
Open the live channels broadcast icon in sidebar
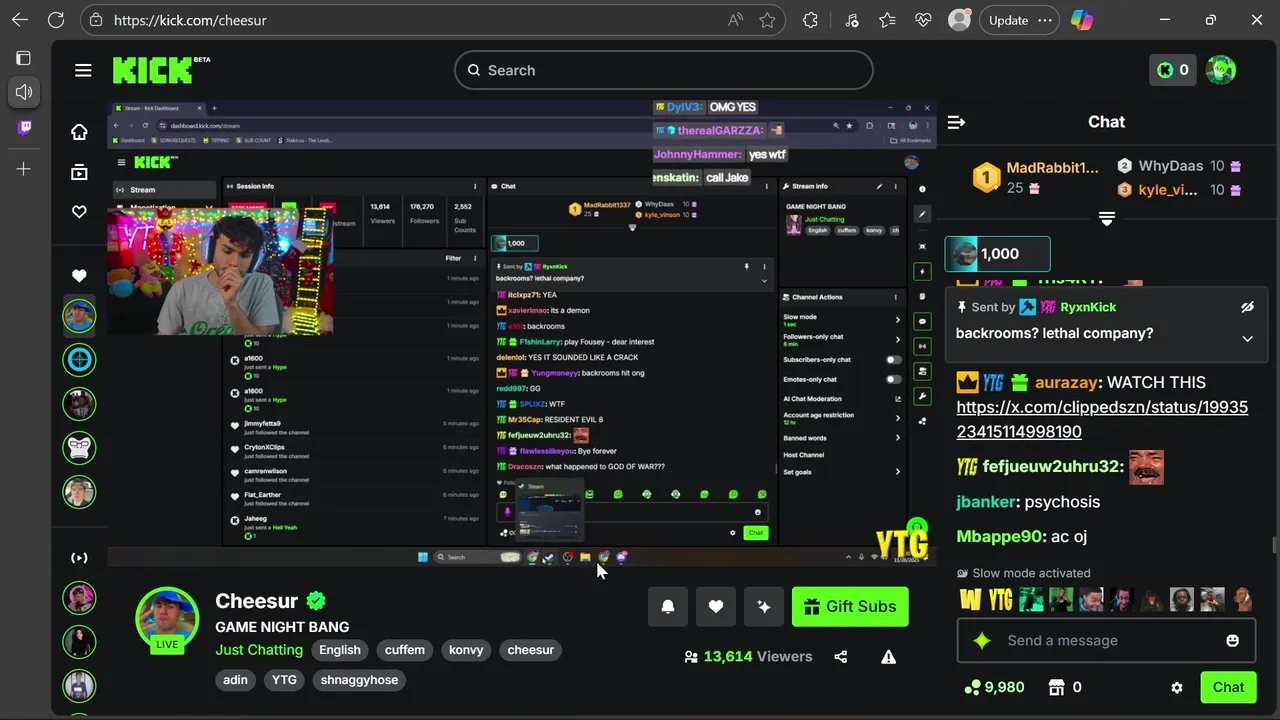79,558
